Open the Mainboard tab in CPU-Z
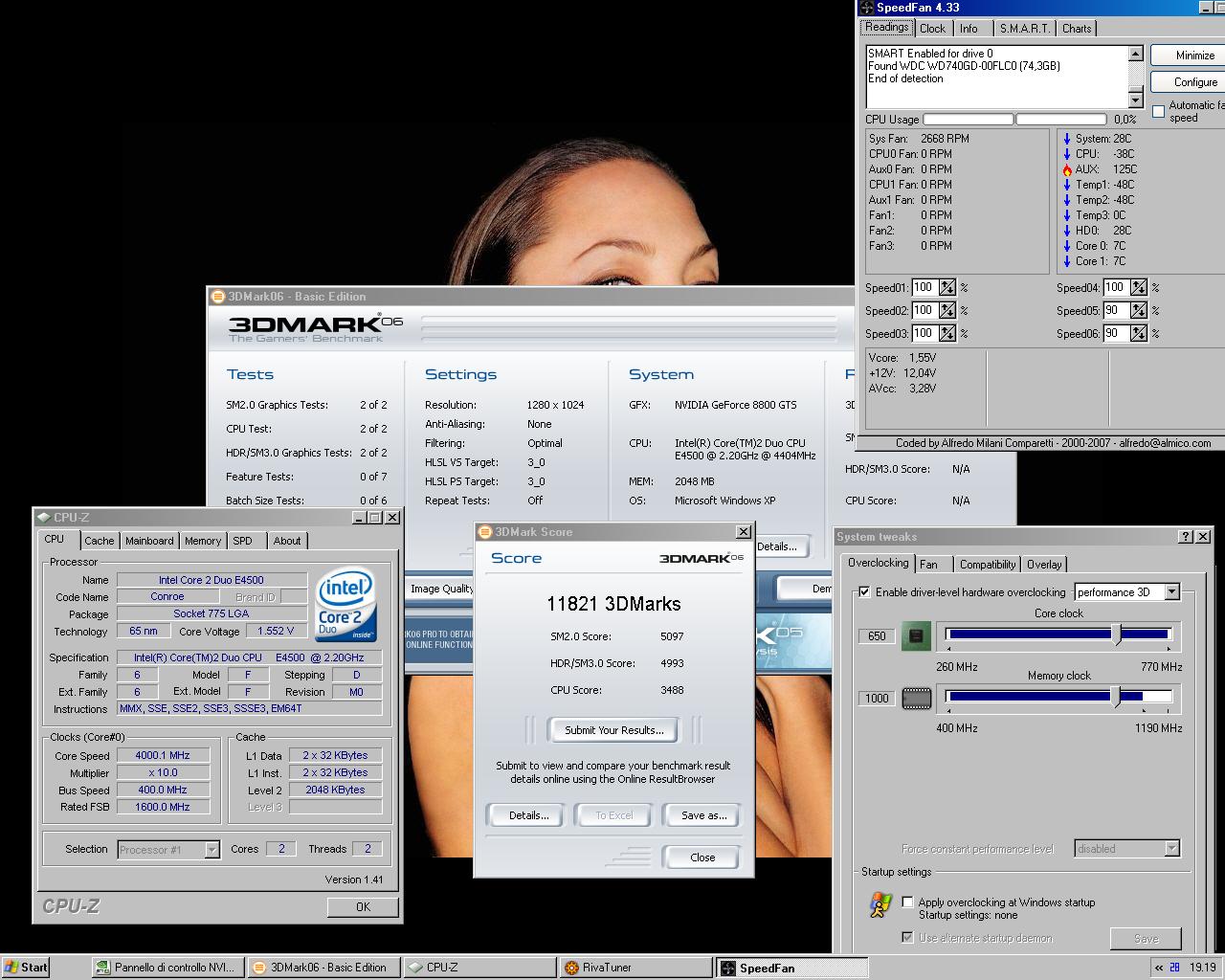Screen dimensions: 1225x980 (149, 541)
